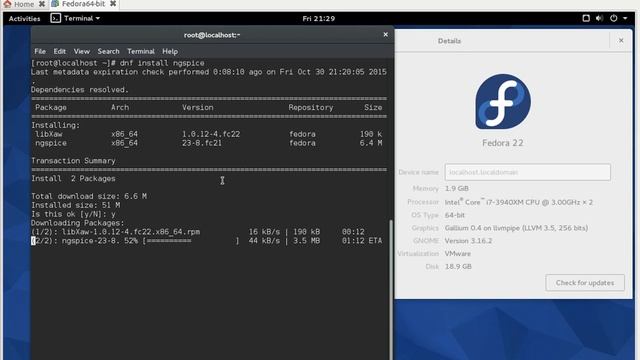Open the Terminal menu in menu bar

pos(141,51)
